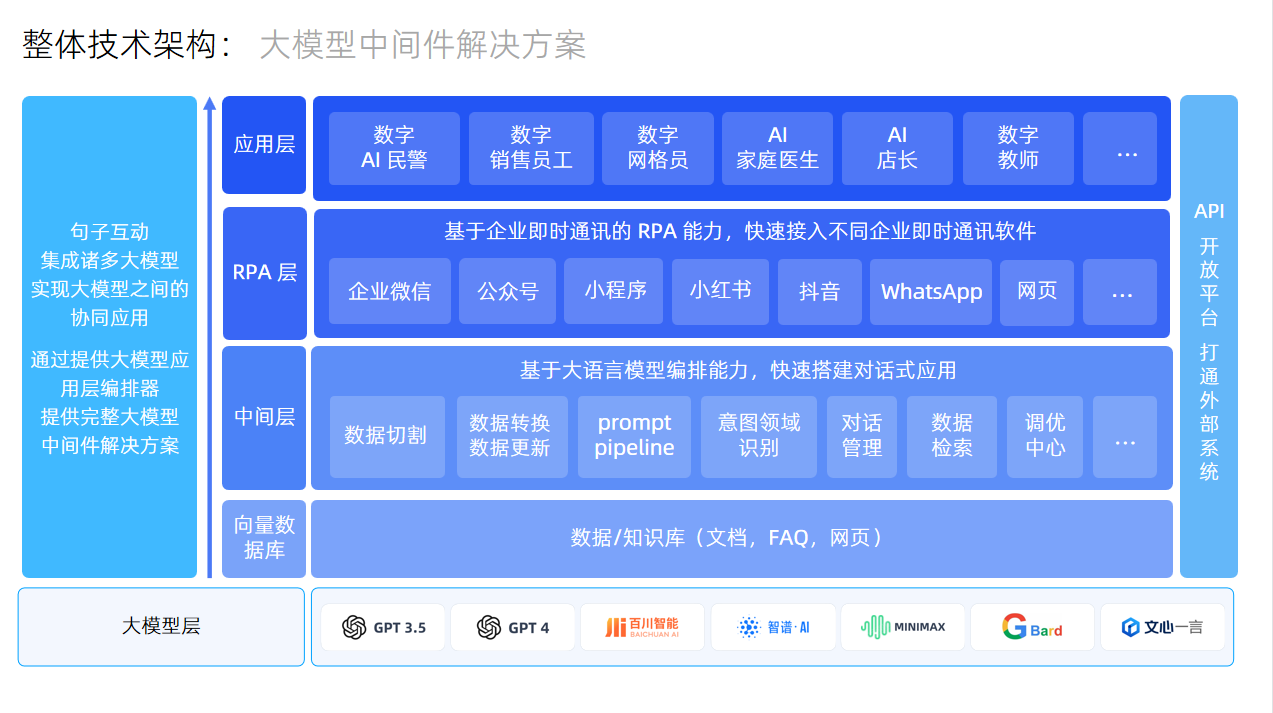1273x713 pixels.
Task: Click the title 整体技术架构
Action: pos(119,45)
